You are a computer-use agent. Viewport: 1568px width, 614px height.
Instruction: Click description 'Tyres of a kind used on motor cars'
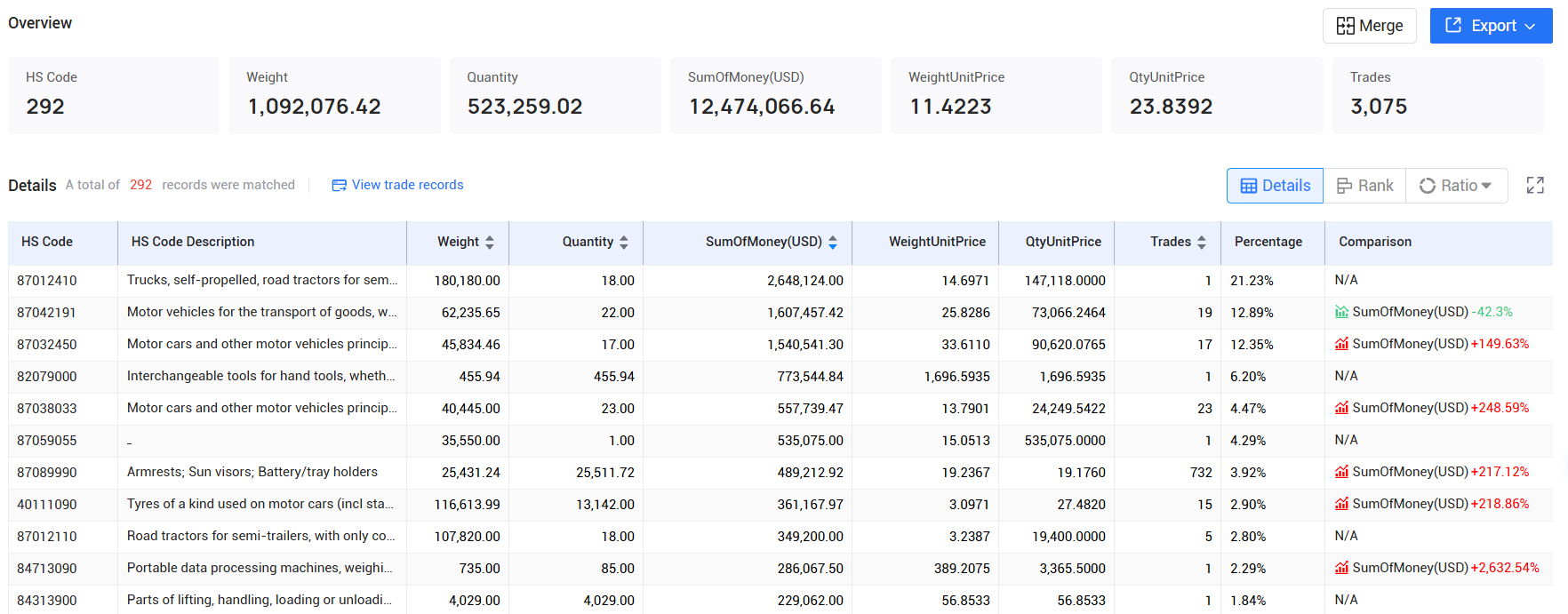click(260, 504)
